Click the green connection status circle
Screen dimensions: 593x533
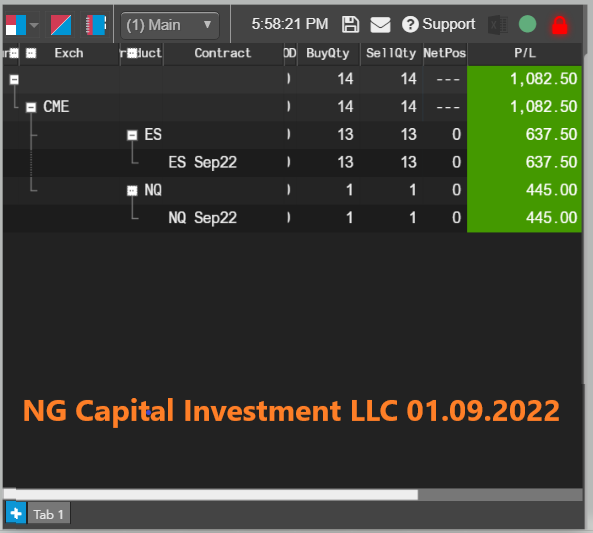coord(527,25)
